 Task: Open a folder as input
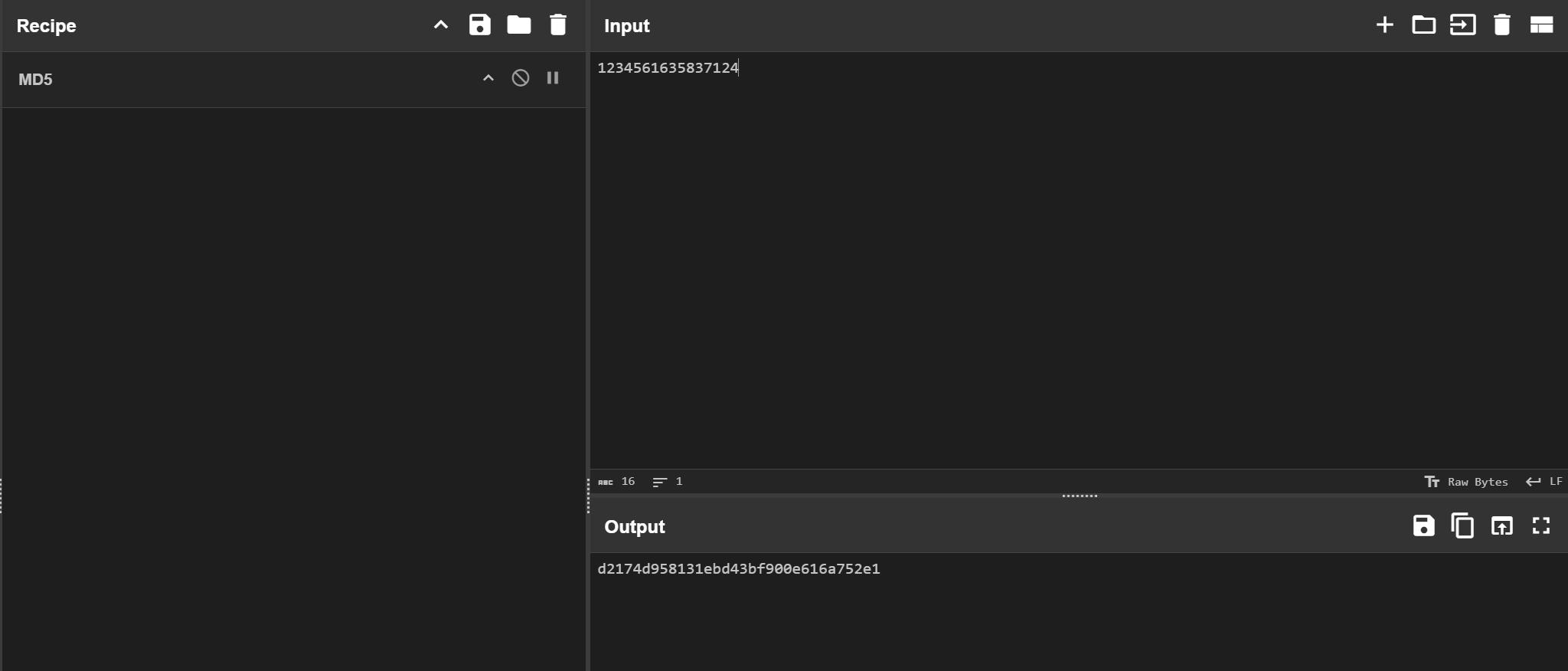click(1423, 25)
